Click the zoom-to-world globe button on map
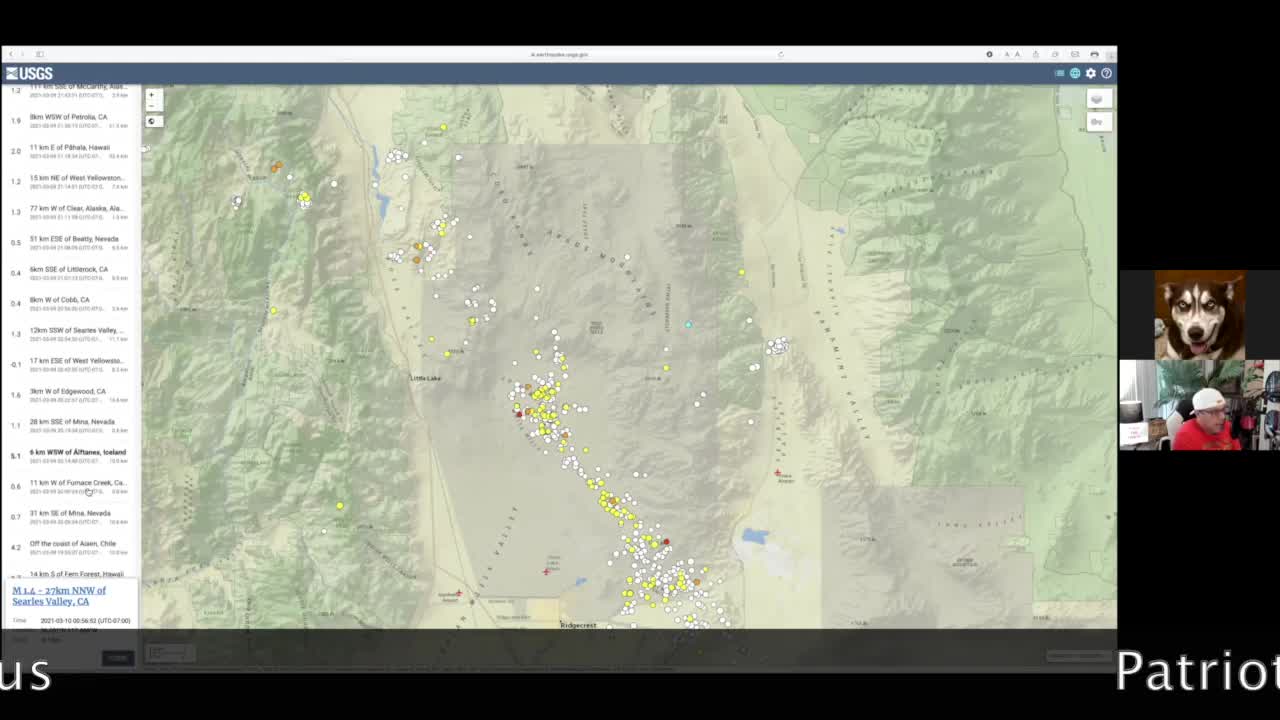This screenshot has width=1280, height=720. pos(152,121)
